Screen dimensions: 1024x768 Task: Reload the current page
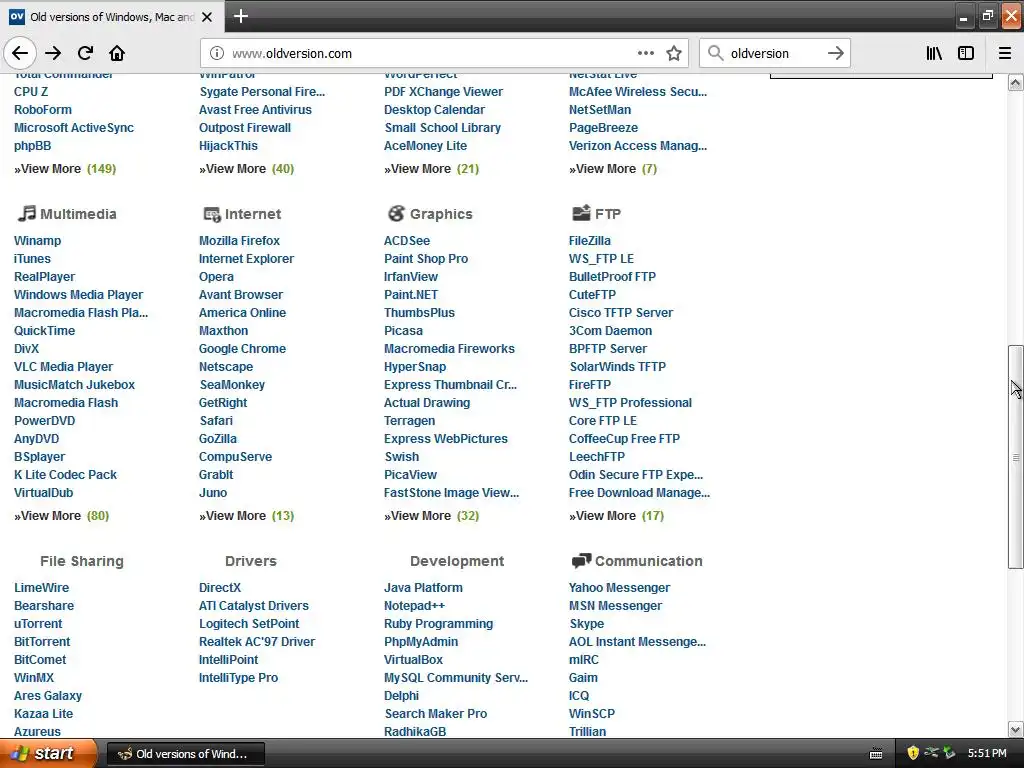tap(85, 53)
